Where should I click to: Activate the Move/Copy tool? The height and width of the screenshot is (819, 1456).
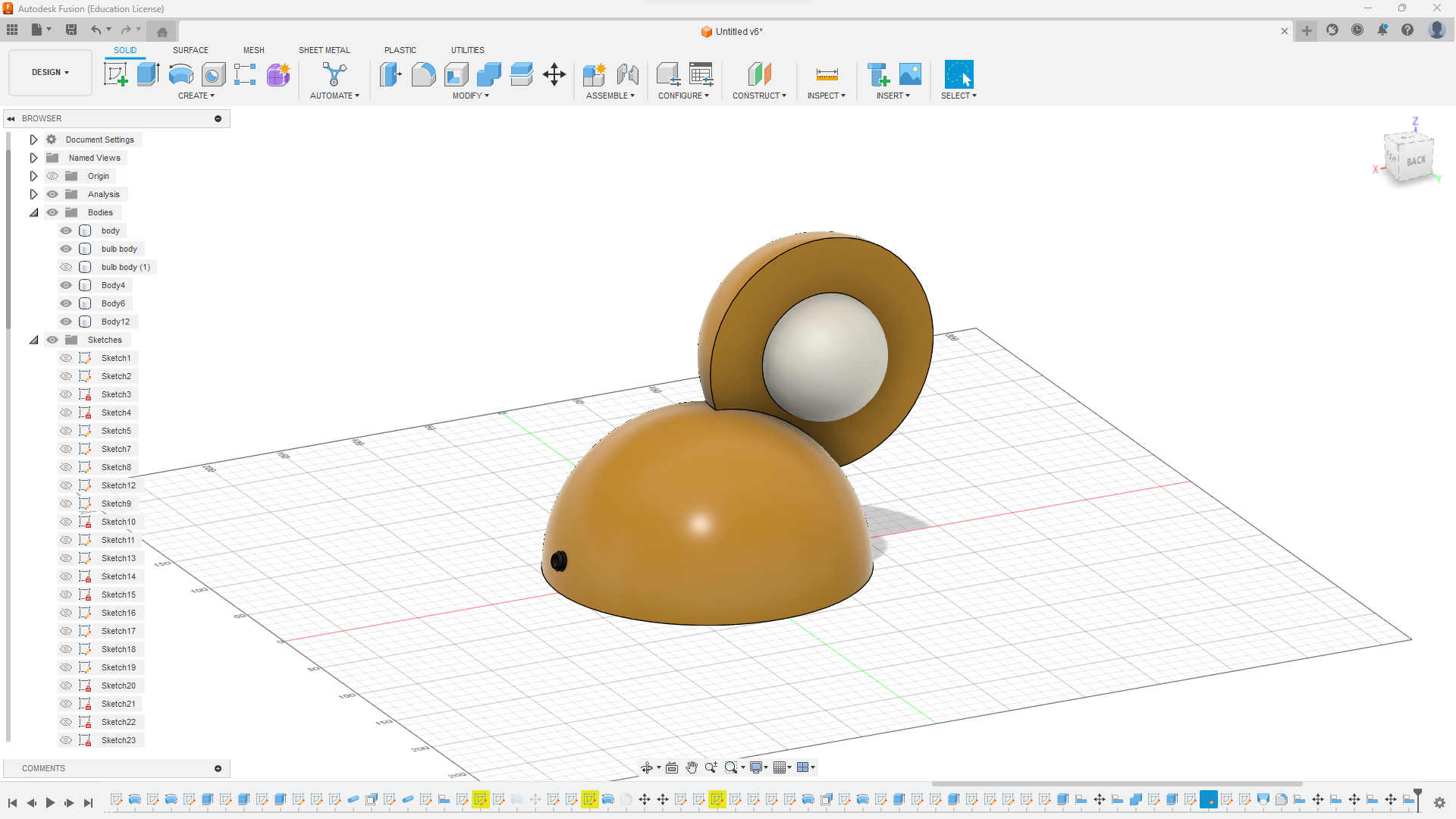(x=554, y=74)
